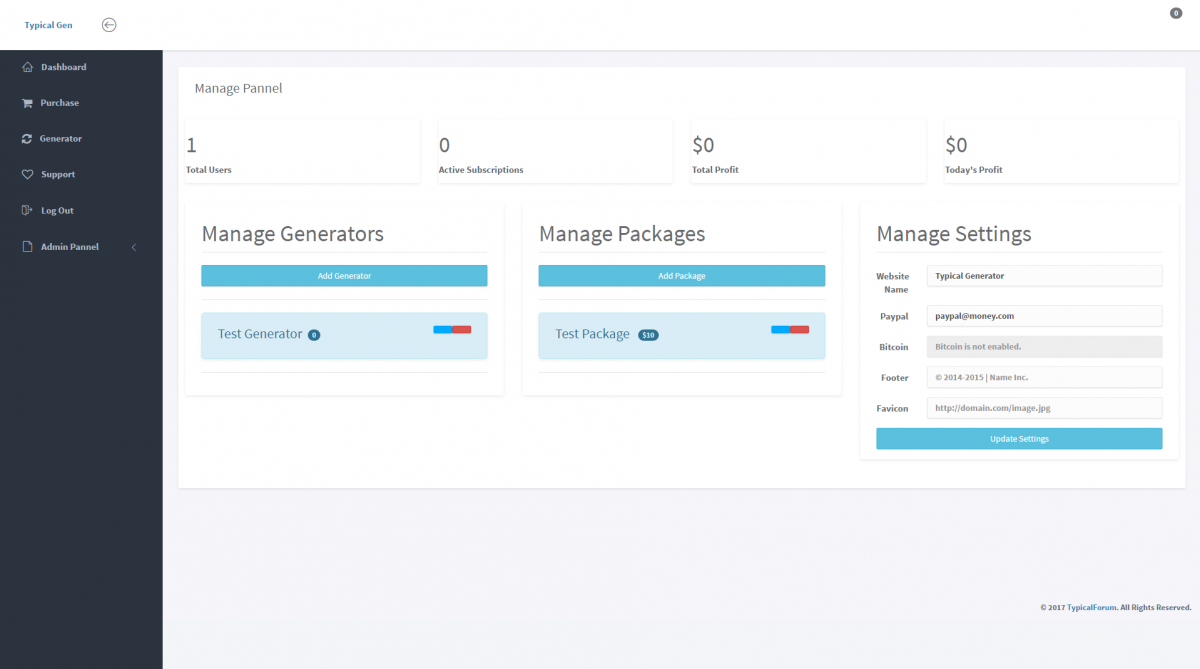Screen dimensions: 1200x669
Task: Click the red button on Test Generator
Action: (x=462, y=329)
